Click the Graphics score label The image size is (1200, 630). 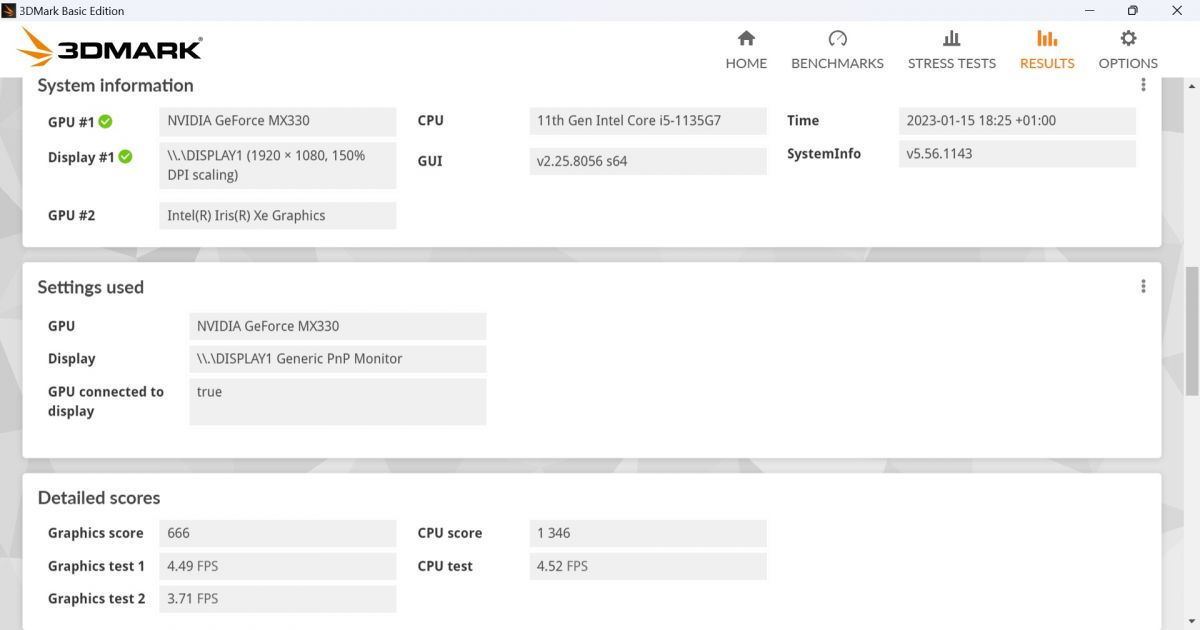(x=96, y=533)
